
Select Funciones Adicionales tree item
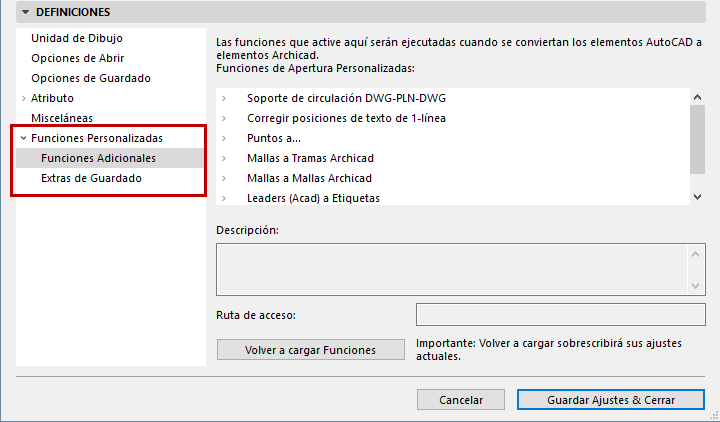(98, 158)
